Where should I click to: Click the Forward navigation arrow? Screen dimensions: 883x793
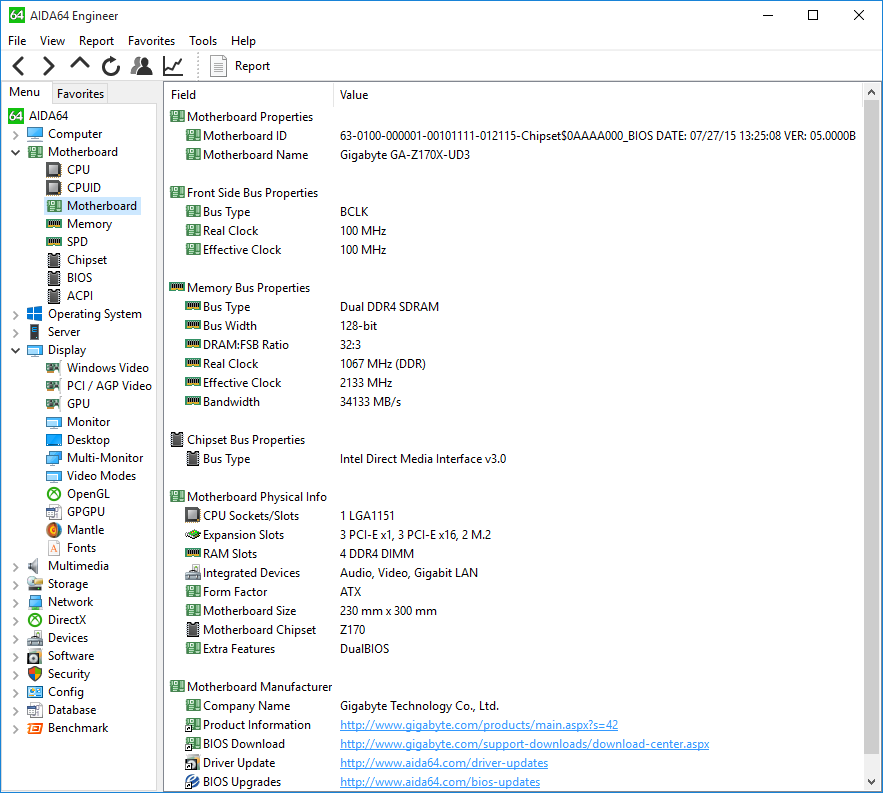point(48,66)
